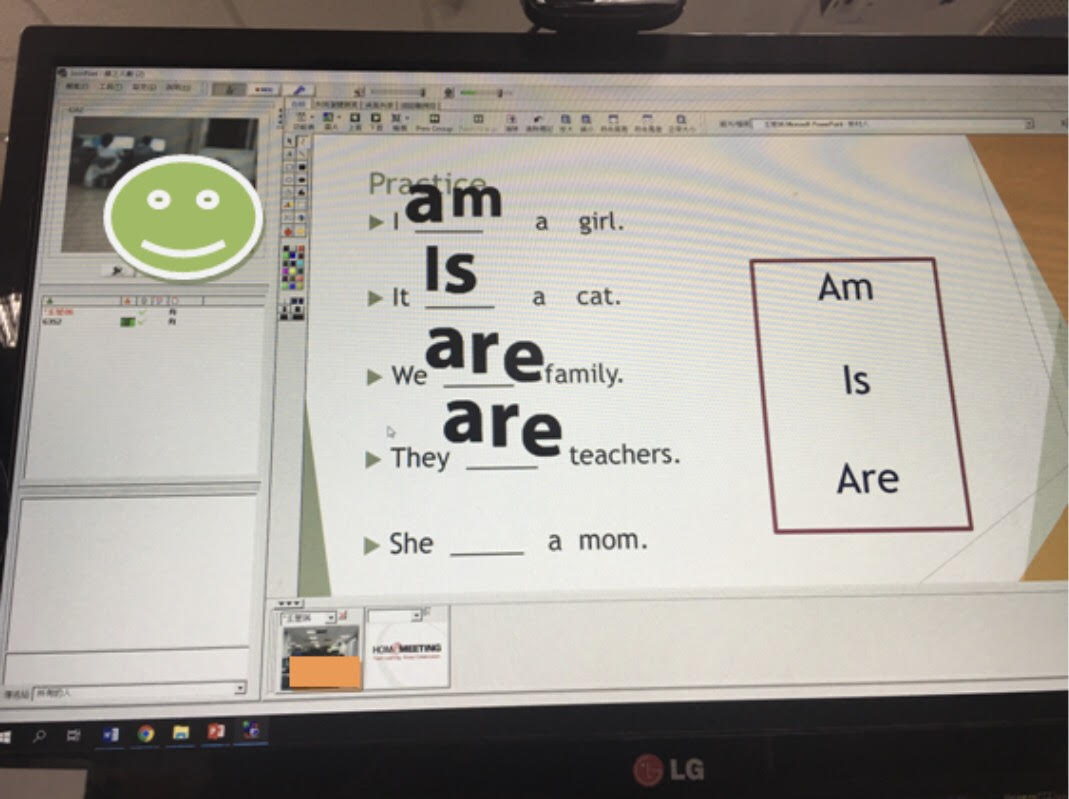Select the pen tool beside the pointer
The height and width of the screenshot is (799, 1069).
click(302, 142)
